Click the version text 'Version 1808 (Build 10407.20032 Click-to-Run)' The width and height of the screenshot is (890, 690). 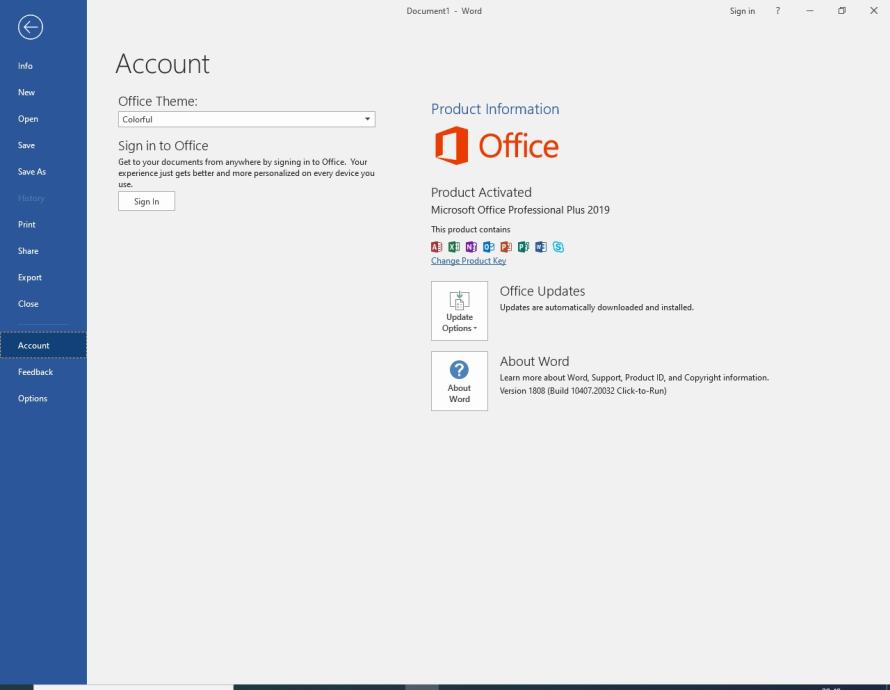tap(583, 391)
